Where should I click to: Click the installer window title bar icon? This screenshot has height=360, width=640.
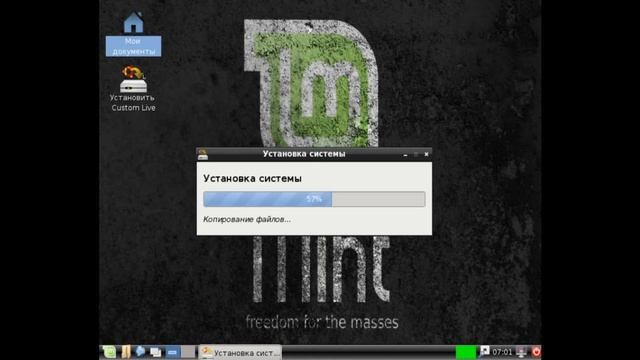pyautogui.click(x=202, y=154)
